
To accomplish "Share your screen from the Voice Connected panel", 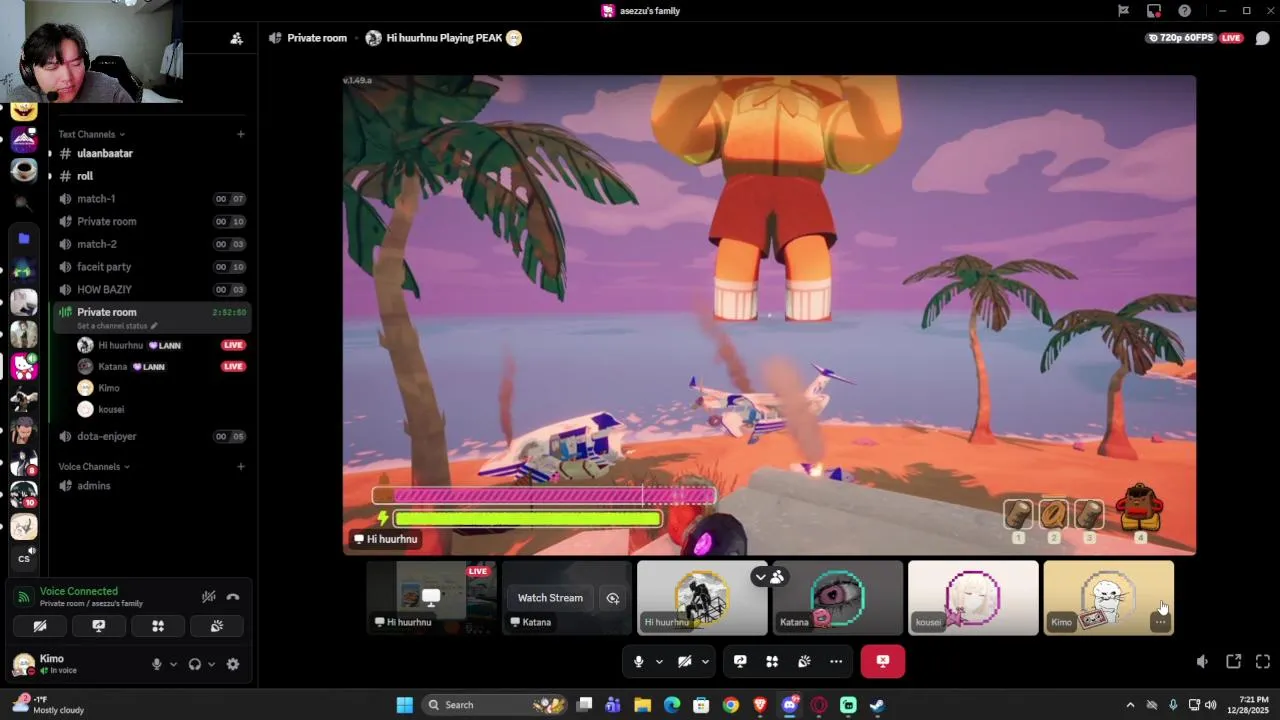I will point(99,626).
